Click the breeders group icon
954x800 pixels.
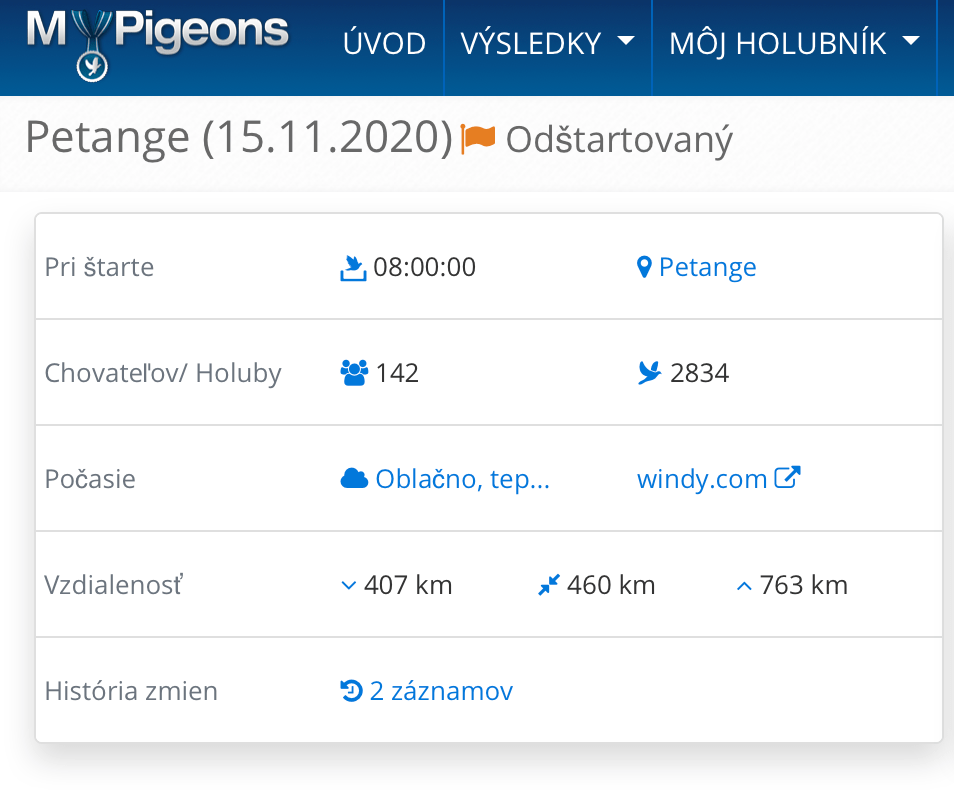(x=354, y=373)
